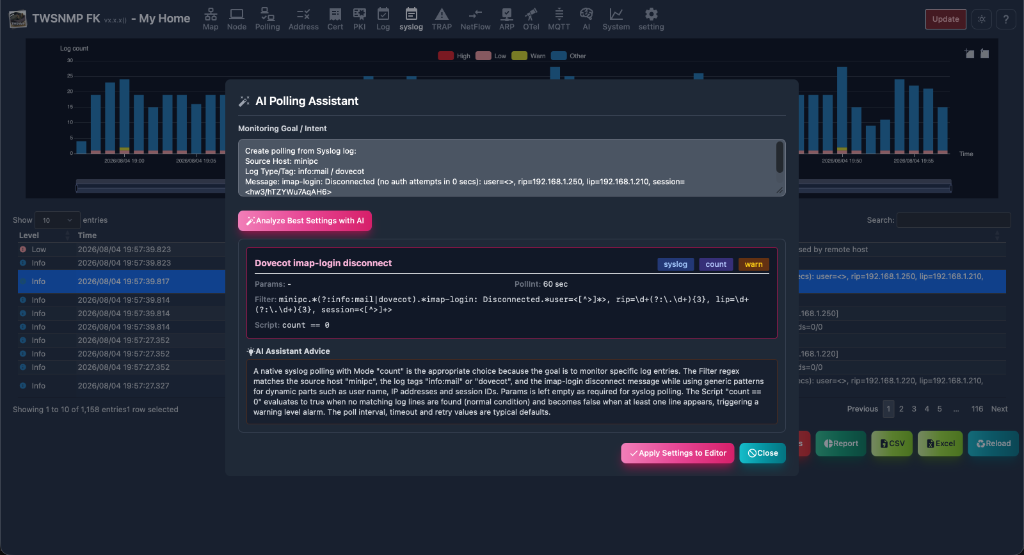Go to pagination page 116
The height and width of the screenshot is (555, 1024).
[977, 409]
